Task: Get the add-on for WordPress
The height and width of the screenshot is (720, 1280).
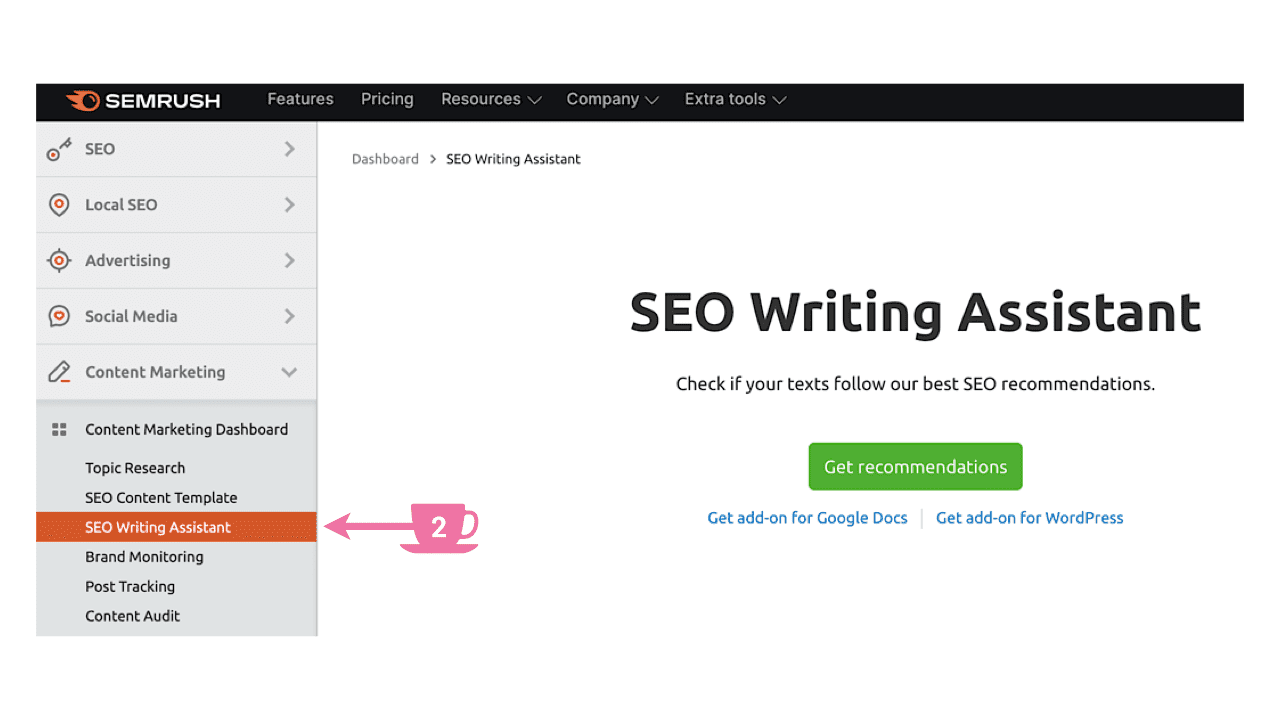Action: 1029,517
